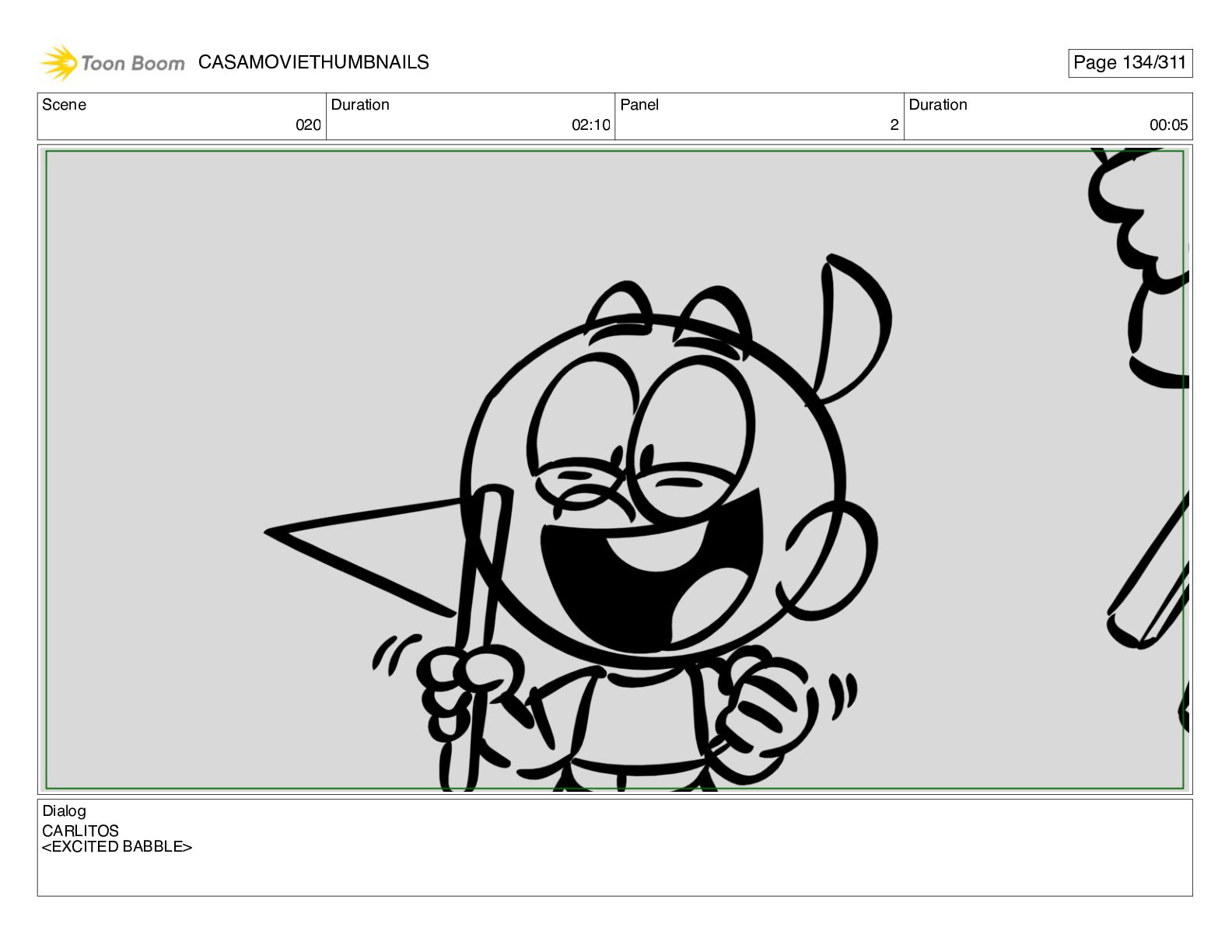Viewport: 1232px width, 952px height.
Task: Select the CARLITOS character name
Action: (80, 831)
